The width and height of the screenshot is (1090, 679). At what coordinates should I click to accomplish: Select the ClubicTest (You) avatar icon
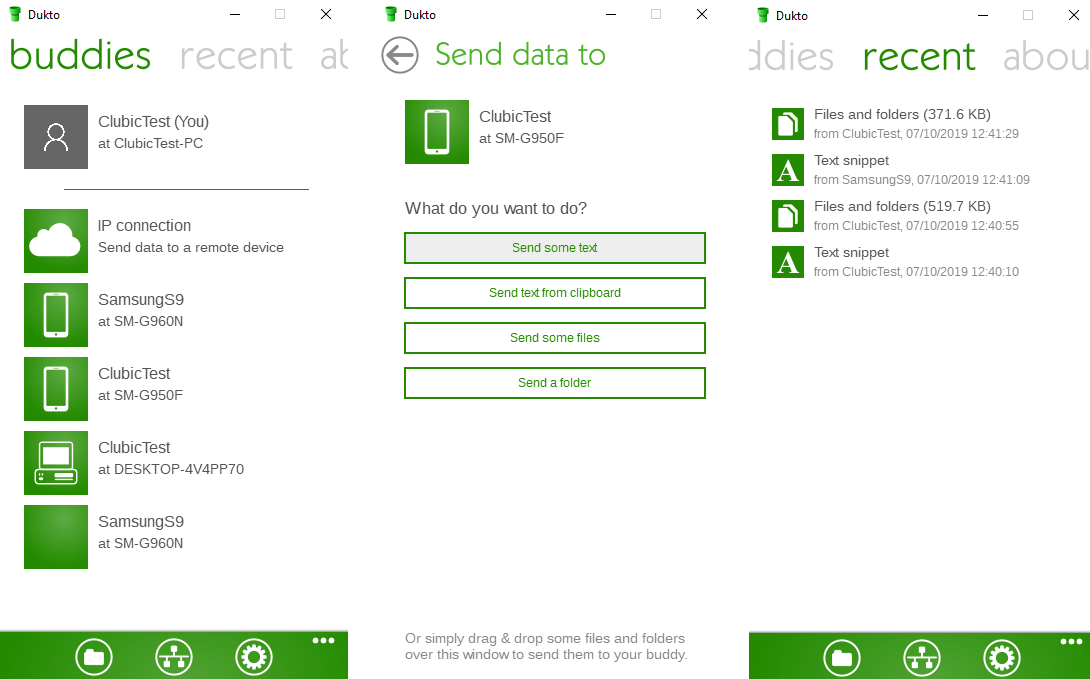(56, 137)
